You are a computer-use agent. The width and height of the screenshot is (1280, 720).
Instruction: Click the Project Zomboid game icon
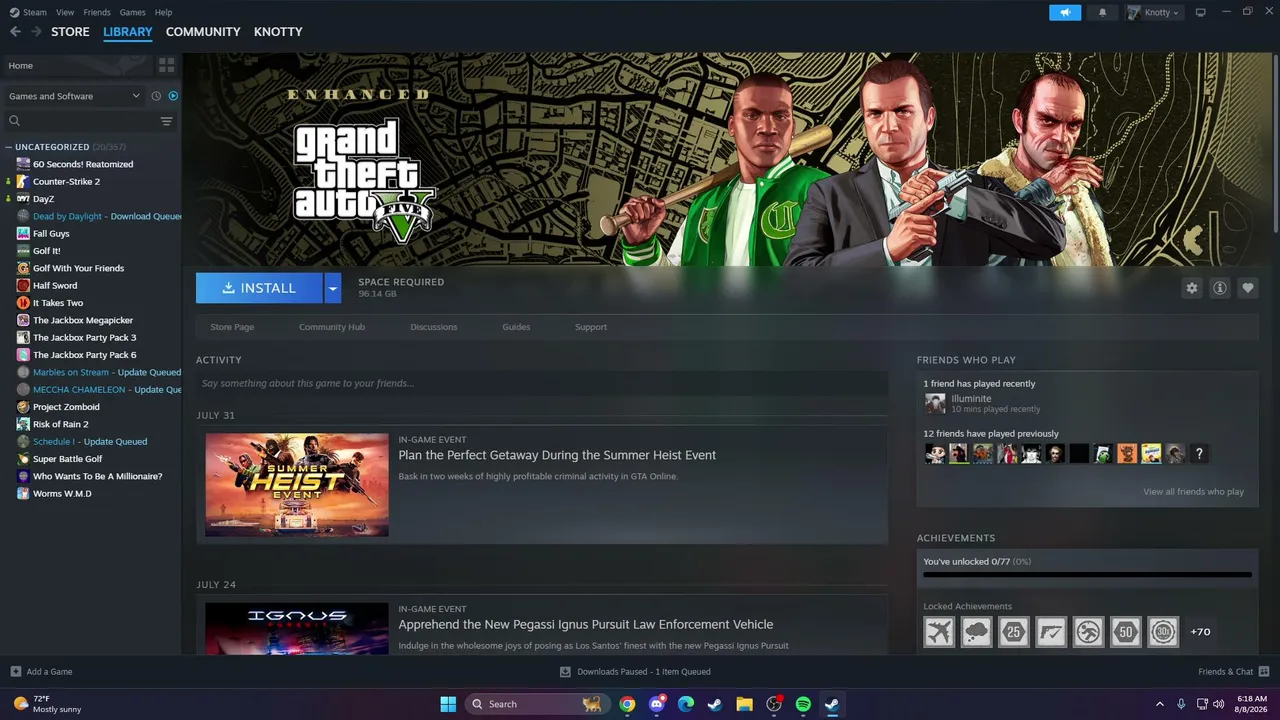pos(23,407)
